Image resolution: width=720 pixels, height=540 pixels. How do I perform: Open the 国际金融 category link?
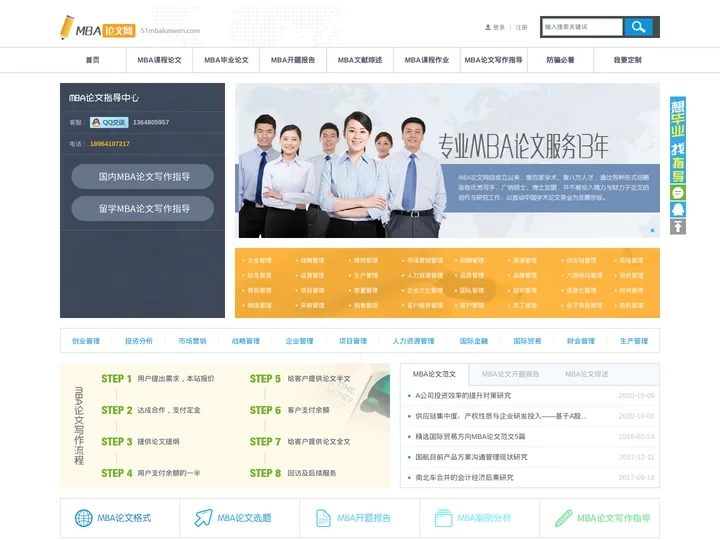coord(474,341)
